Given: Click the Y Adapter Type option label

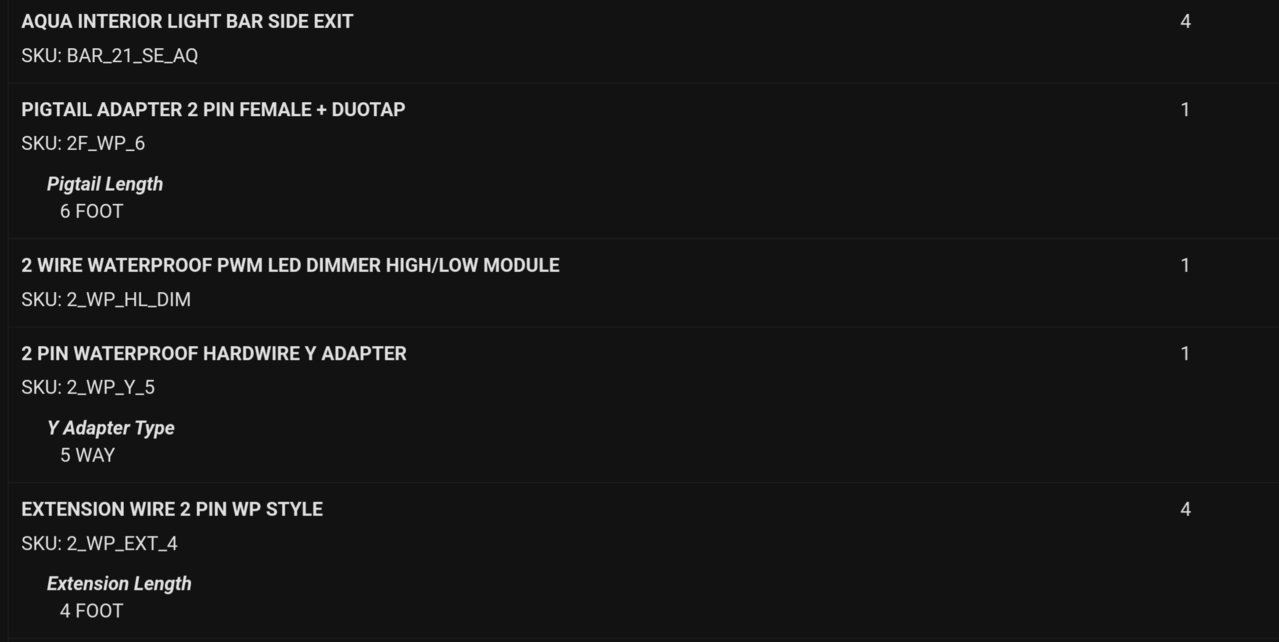Looking at the screenshot, I should (x=111, y=428).
